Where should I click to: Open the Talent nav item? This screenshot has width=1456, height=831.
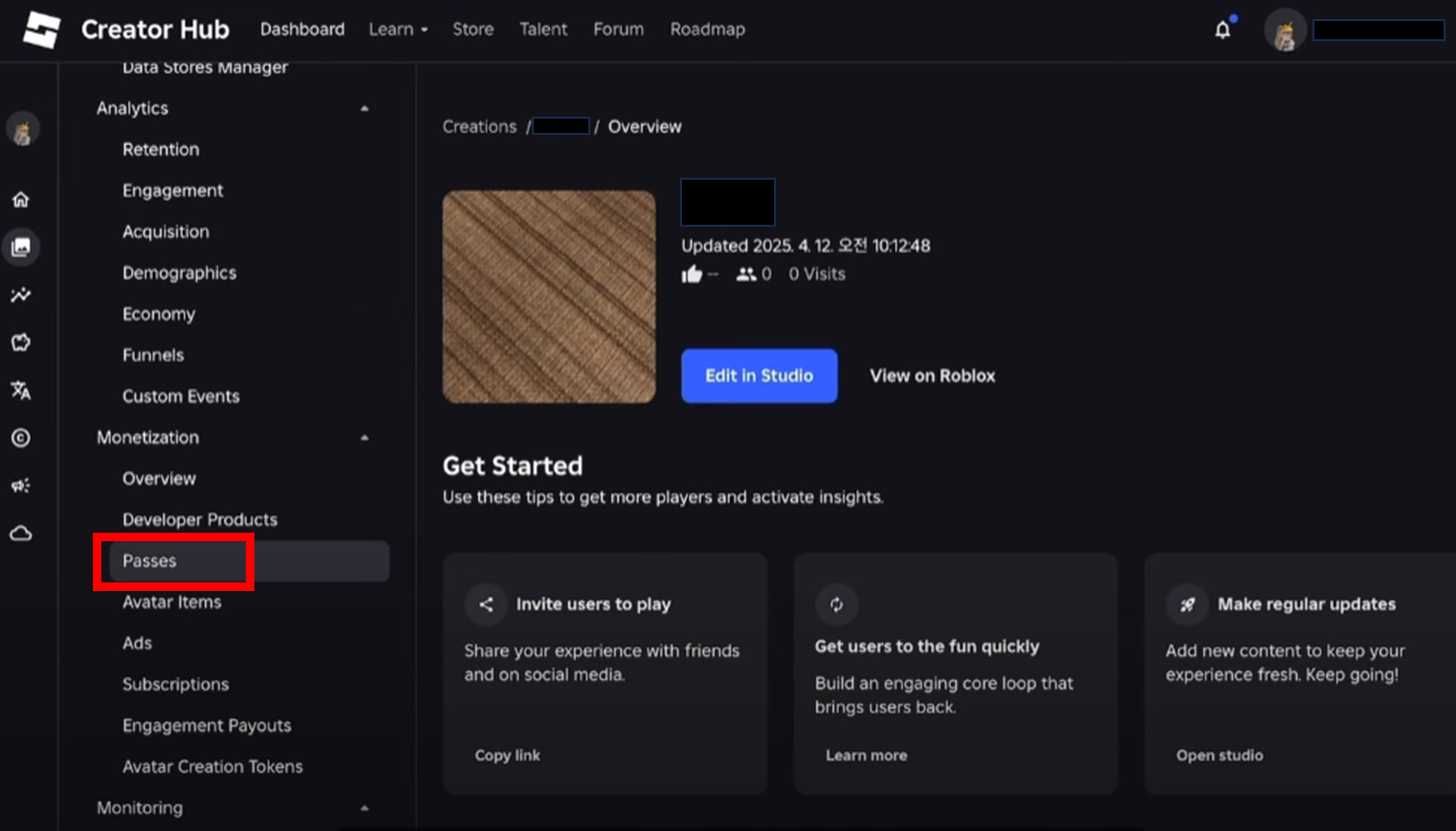543,30
